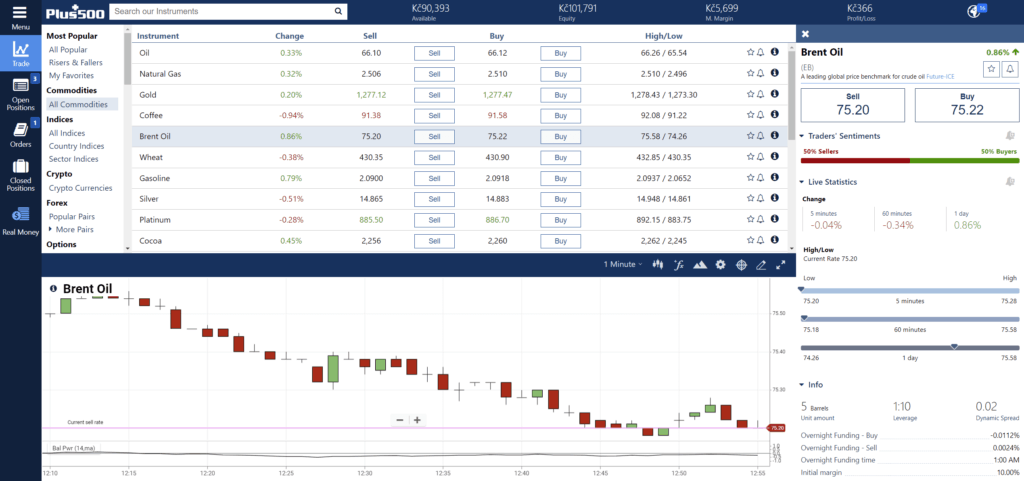Favorite Gold with its star icon
The image size is (1024, 481).
(750, 94)
